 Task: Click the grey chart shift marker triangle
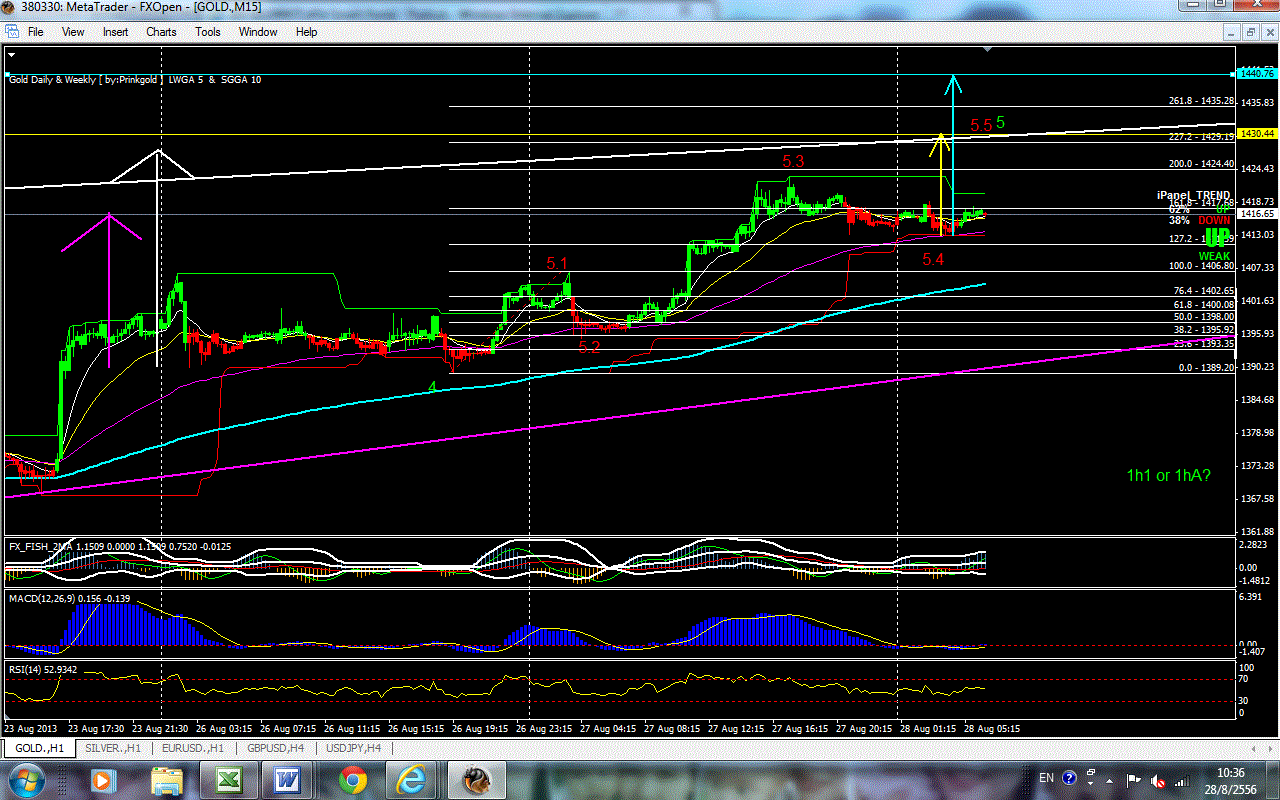988,49
